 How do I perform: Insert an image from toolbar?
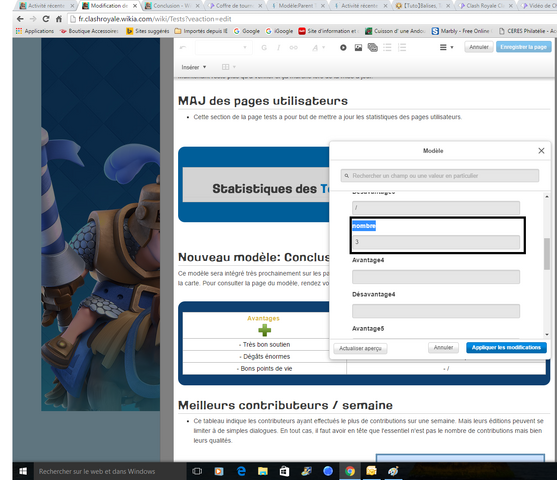click(x=358, y=47)
